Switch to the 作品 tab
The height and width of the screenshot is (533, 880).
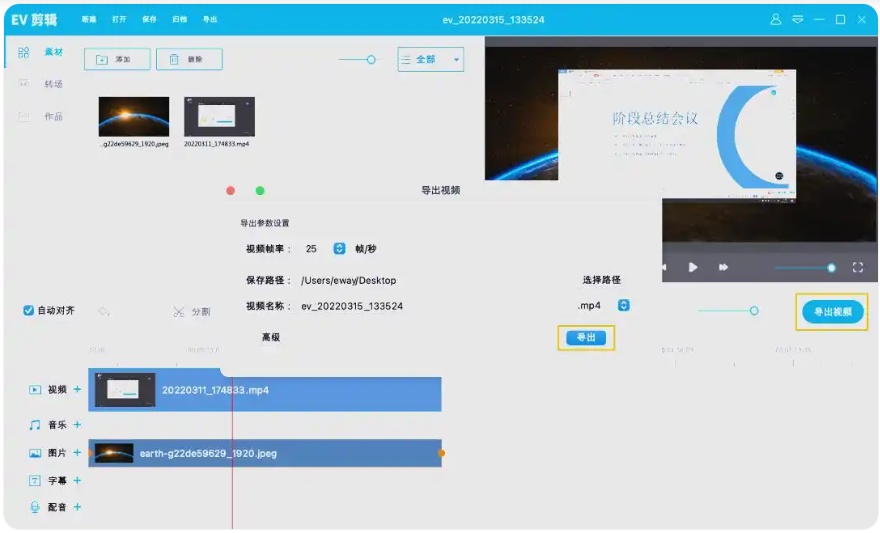54,117
